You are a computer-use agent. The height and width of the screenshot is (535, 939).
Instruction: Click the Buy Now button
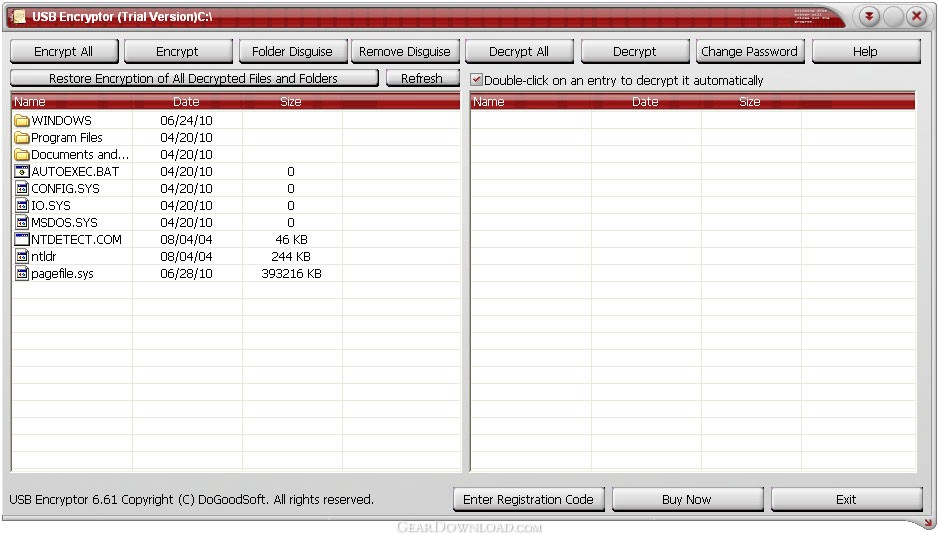687,500
